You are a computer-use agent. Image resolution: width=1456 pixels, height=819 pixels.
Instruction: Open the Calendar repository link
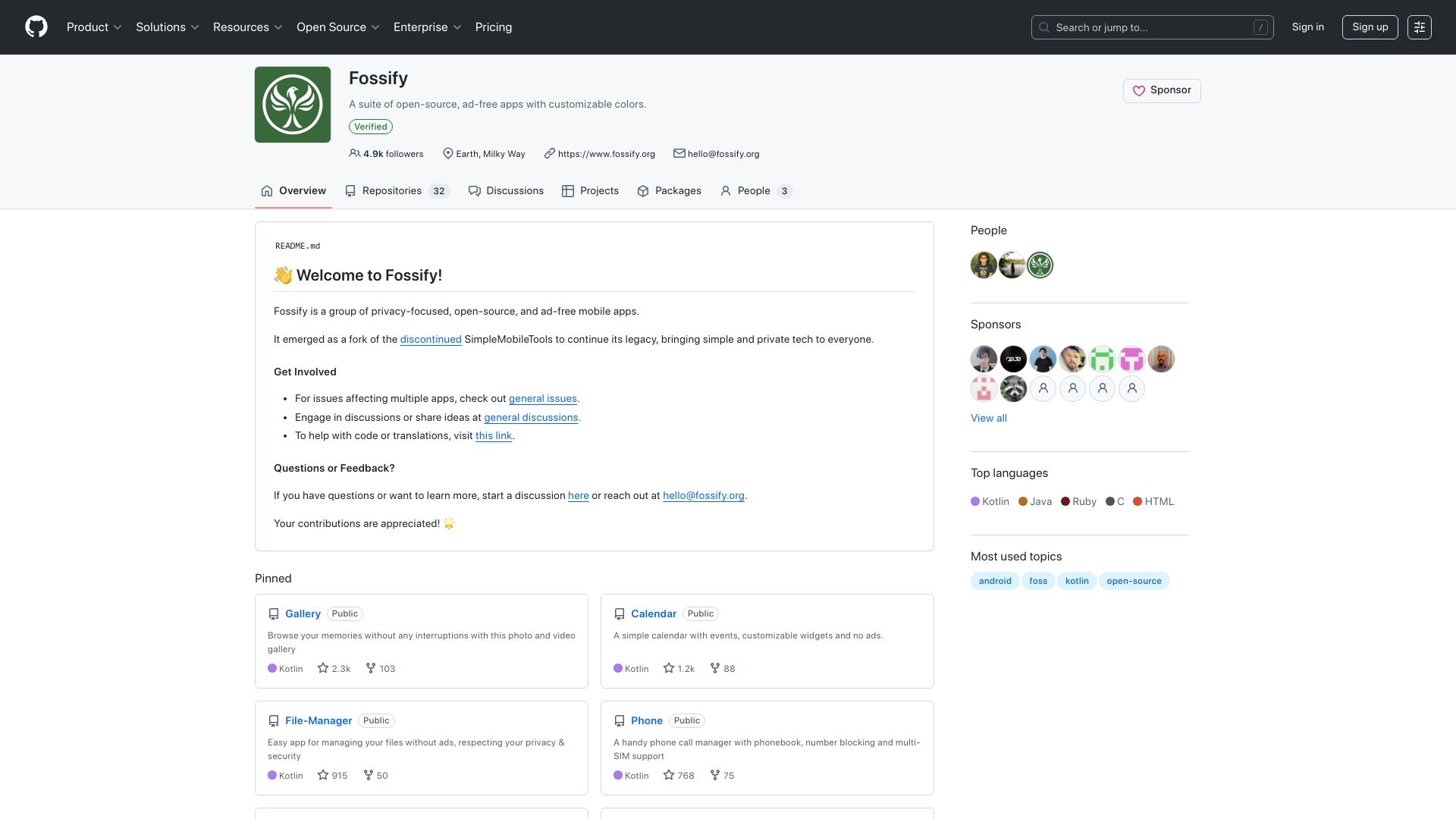tap(654, 614)
